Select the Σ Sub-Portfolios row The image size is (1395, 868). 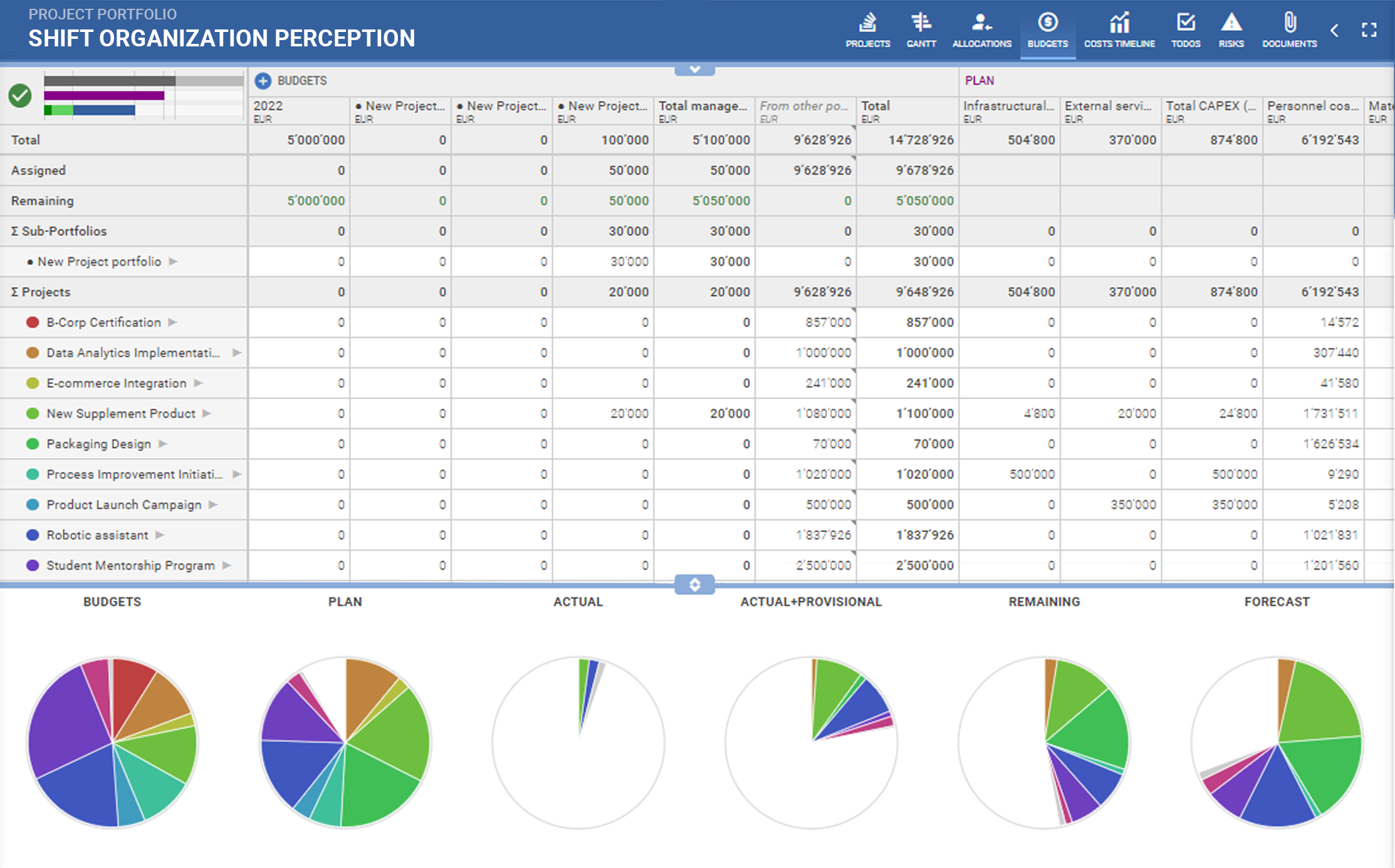[x=696, y=231]
